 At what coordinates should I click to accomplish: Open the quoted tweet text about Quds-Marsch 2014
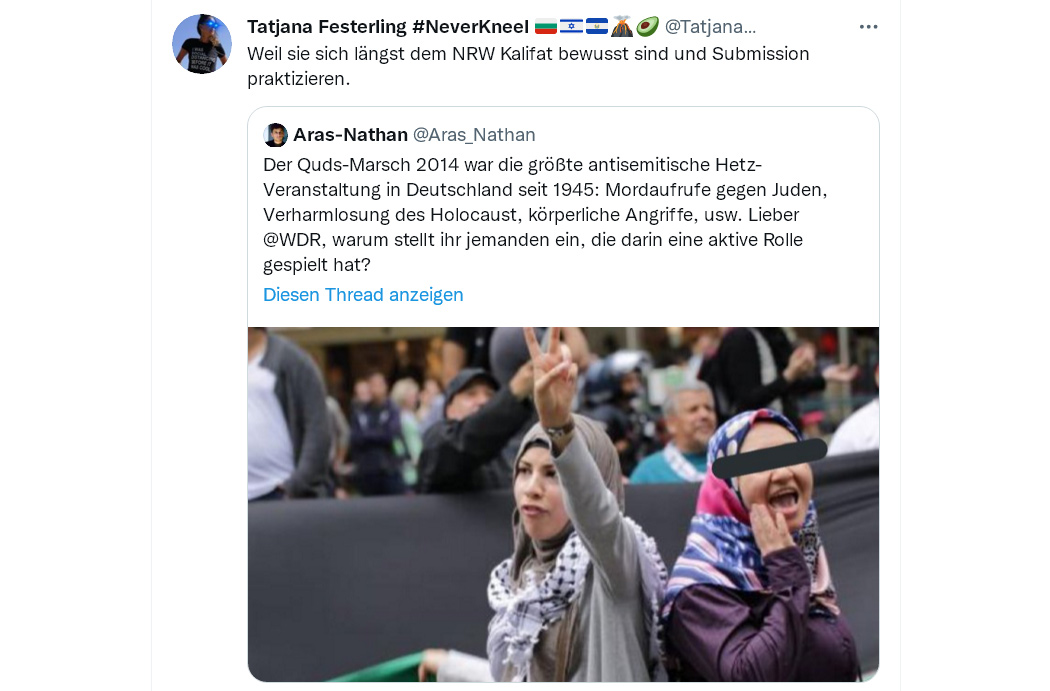click(x=545, y=214)
